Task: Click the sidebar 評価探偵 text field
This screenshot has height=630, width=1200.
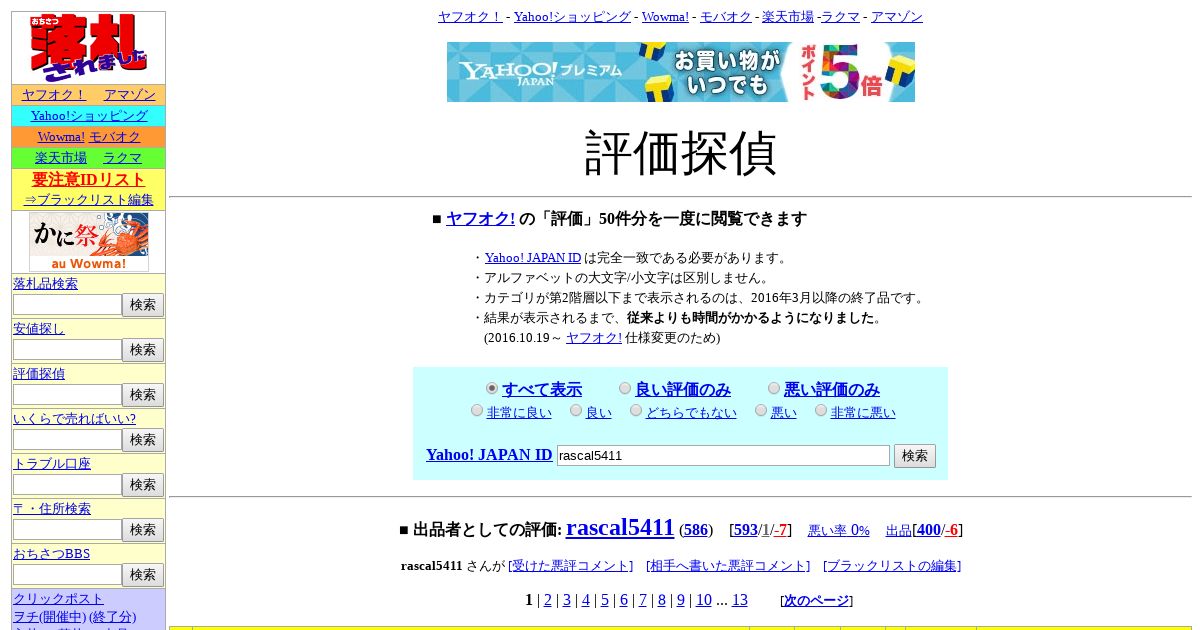Action: 67,395
